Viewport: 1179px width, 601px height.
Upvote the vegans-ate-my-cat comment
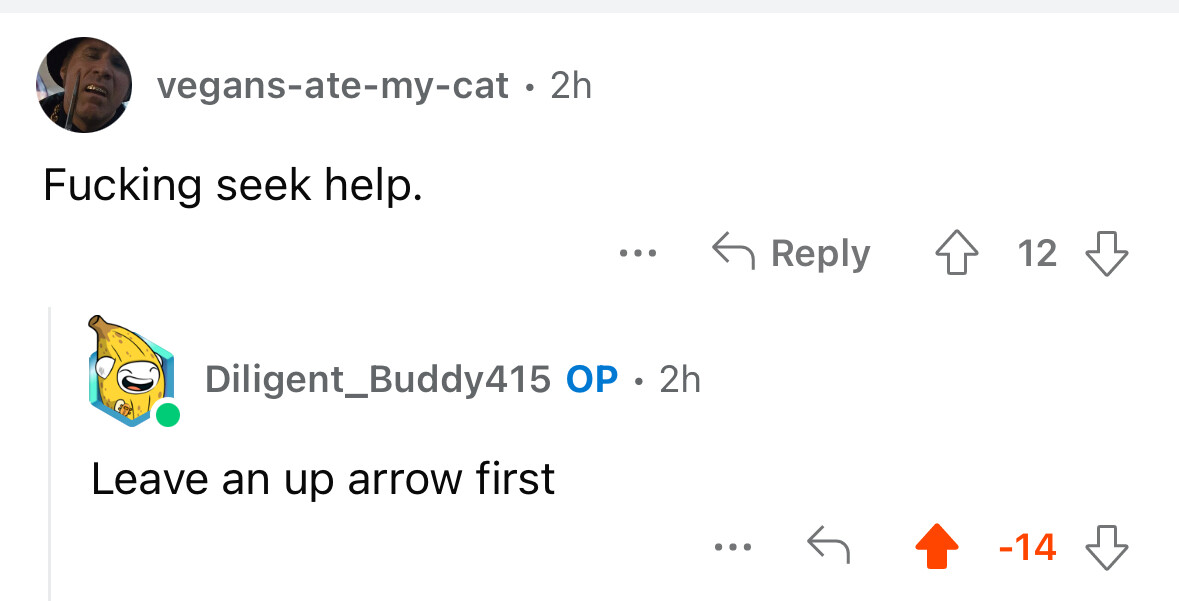(956, 254)
